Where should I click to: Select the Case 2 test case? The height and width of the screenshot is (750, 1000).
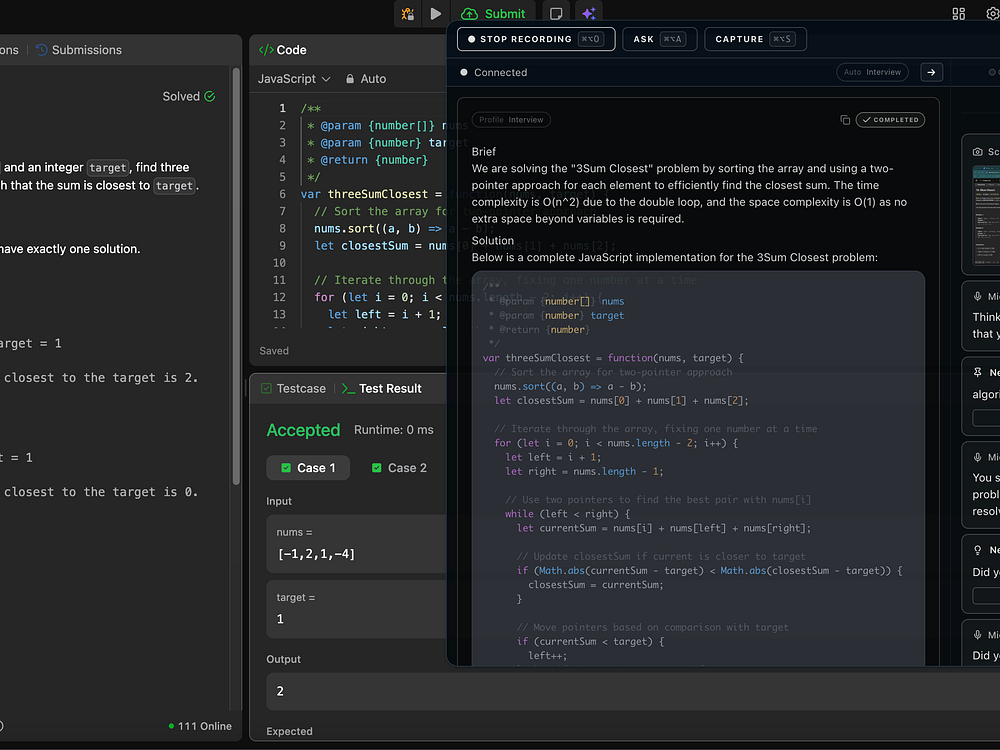pyautogui.click(x=398, y=468)
